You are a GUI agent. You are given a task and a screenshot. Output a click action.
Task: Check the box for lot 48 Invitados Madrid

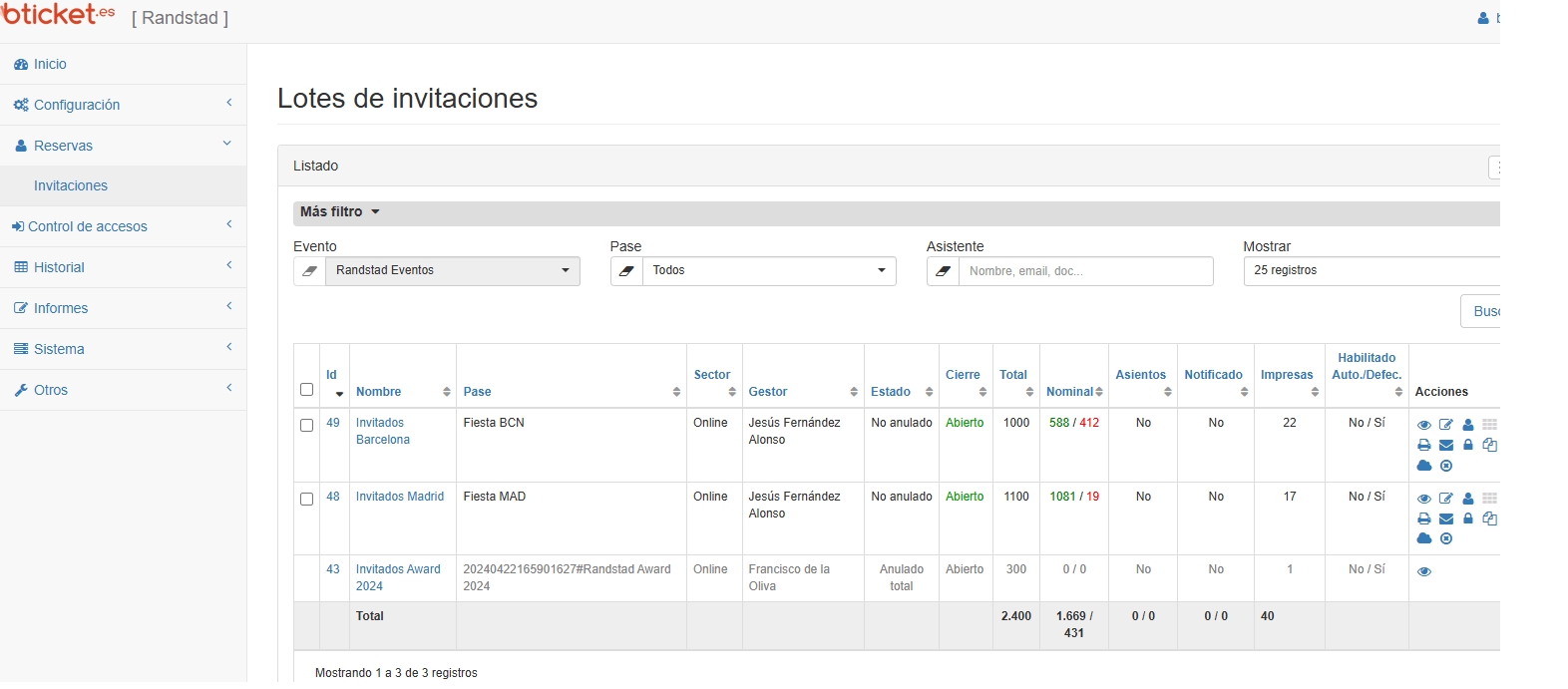307,499
